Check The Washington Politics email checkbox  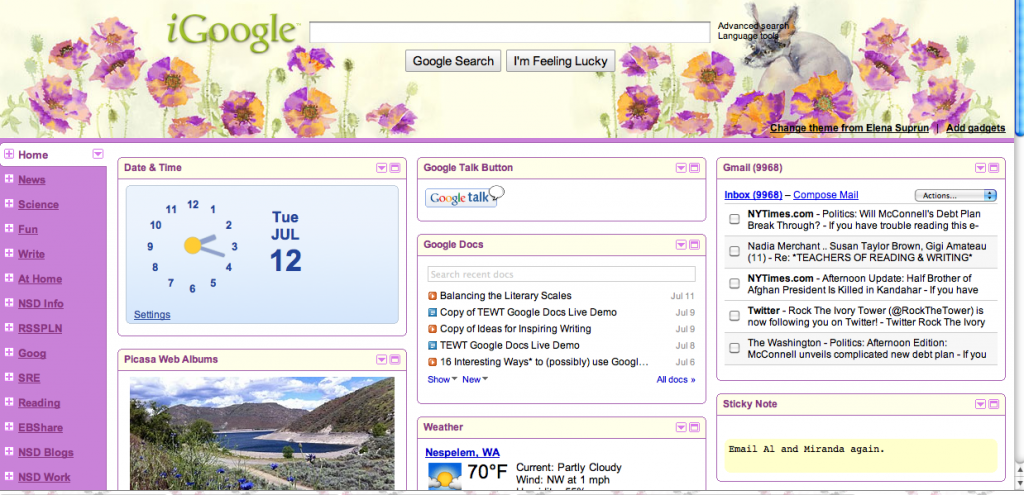click(734, 348)
